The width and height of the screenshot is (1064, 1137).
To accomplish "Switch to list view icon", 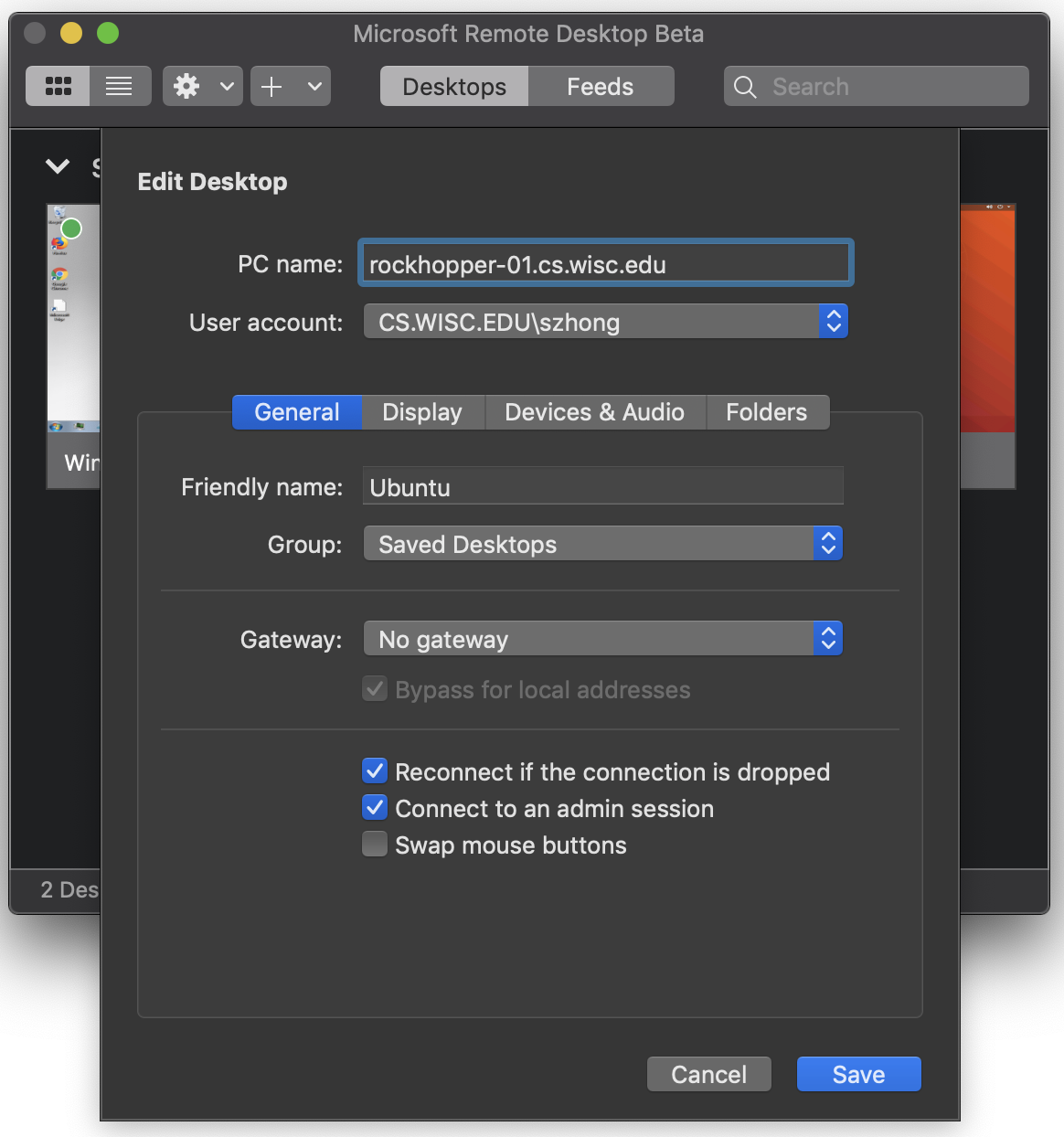I will click(120, 87).
